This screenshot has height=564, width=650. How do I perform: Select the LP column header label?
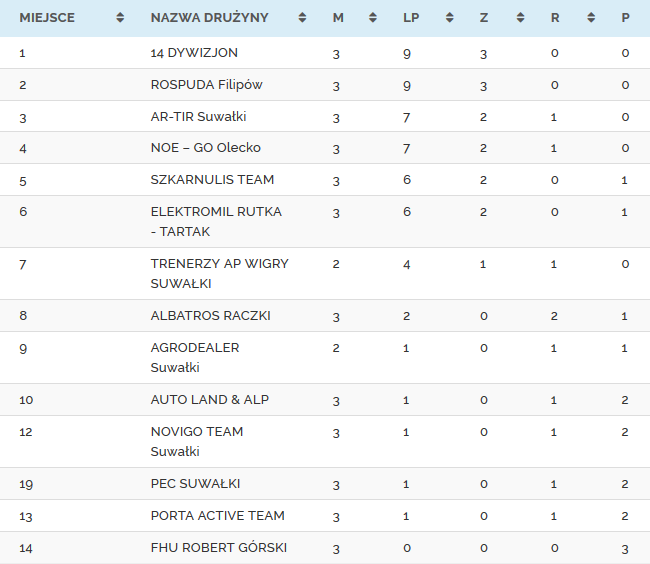click(x=411, y=18)
